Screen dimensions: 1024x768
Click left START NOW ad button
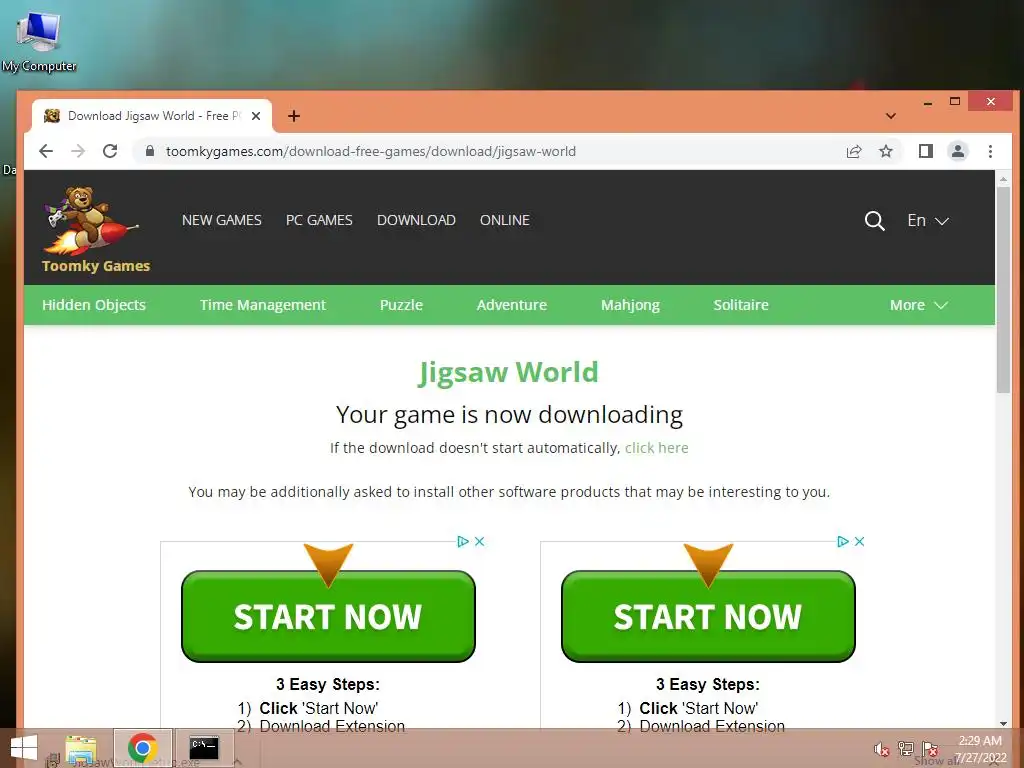(x=328, y=616)
